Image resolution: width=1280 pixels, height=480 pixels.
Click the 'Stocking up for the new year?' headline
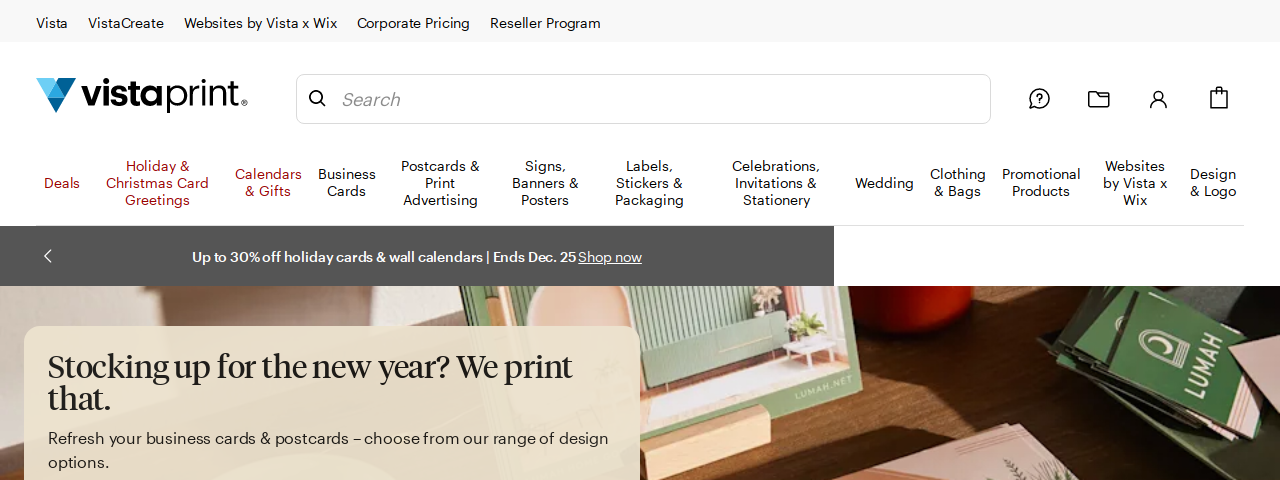310,383
